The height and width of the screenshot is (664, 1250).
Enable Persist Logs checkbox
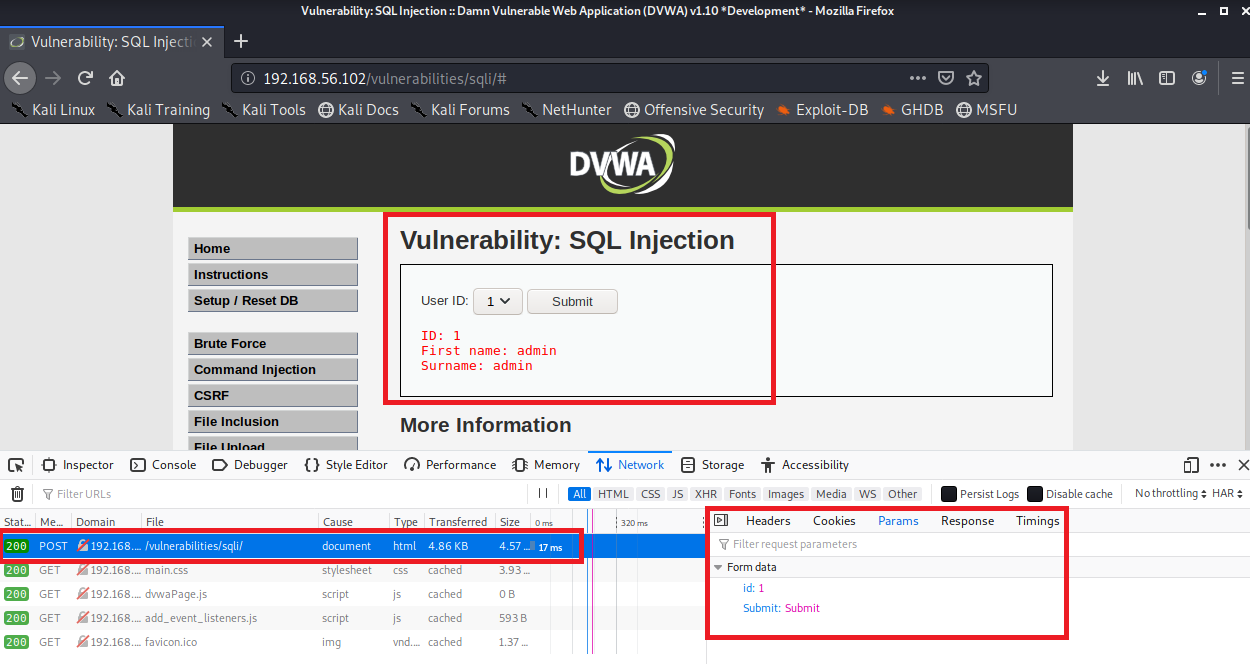tap(949, 494)
